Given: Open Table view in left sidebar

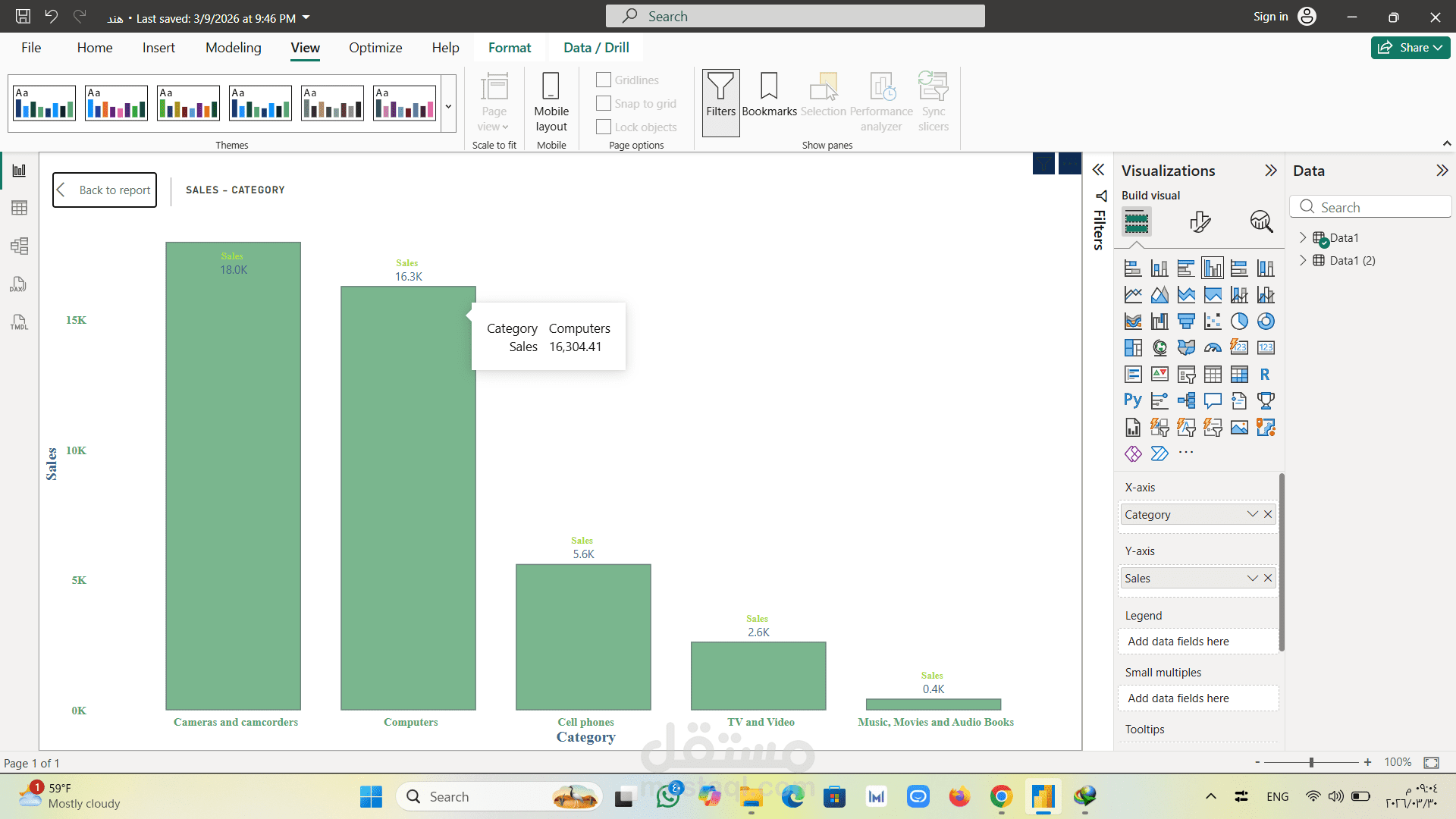Looking at the screenshot, I should [x=20, y=208].
